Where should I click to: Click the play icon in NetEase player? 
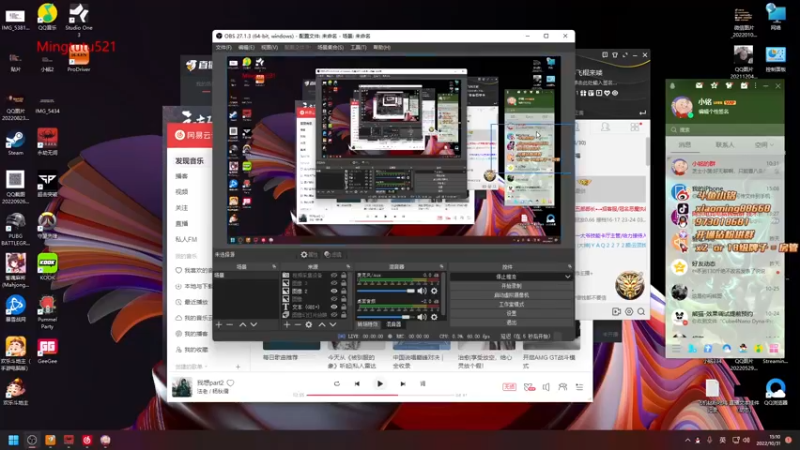click(x=380, y=384)
